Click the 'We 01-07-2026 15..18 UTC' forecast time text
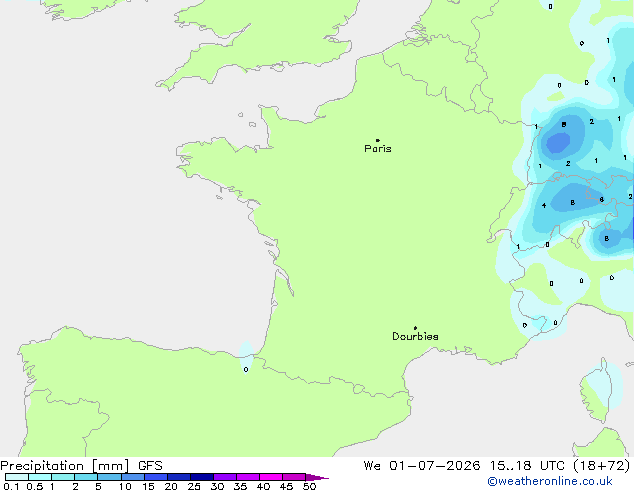 [x=464, y=466]
